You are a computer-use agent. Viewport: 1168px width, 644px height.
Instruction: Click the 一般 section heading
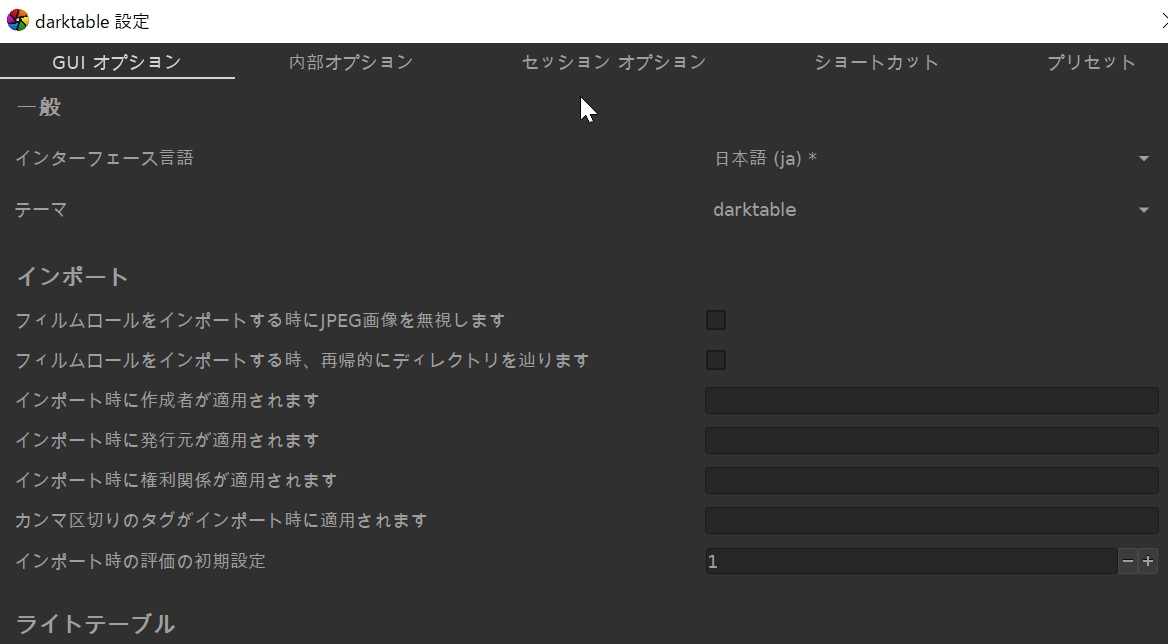tap(39, 107)
